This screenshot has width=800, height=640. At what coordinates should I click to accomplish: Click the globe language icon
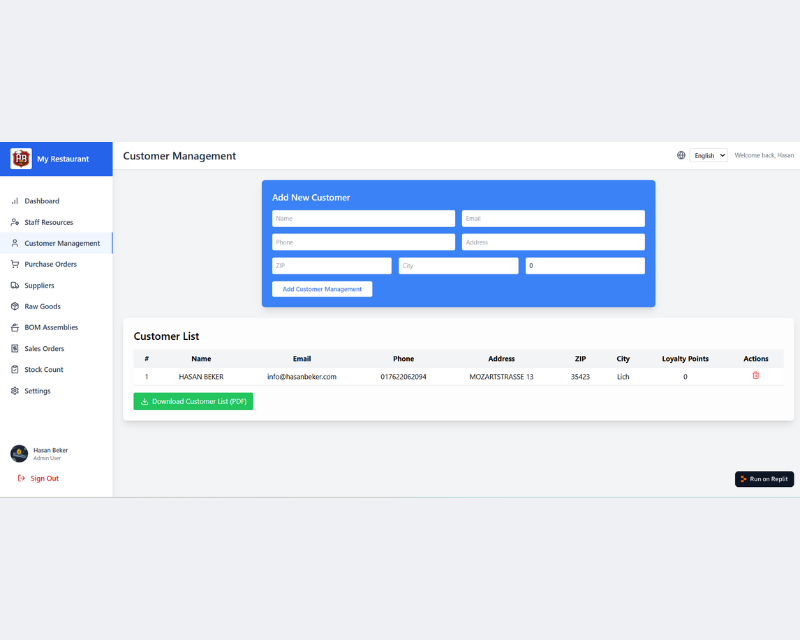681,156
